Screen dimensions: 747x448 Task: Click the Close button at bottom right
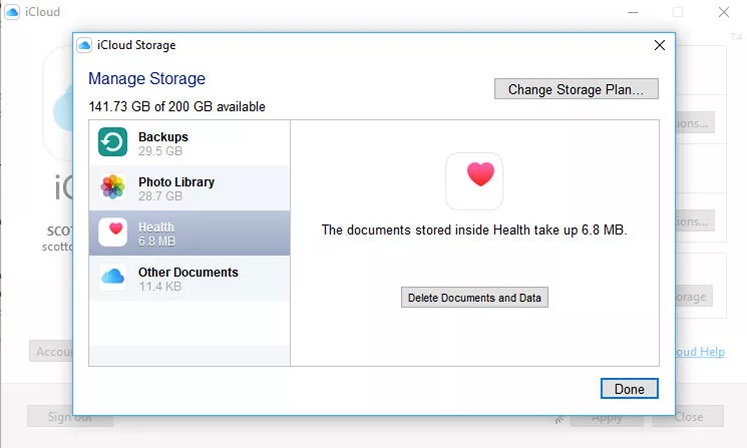(x=688, y=417)
